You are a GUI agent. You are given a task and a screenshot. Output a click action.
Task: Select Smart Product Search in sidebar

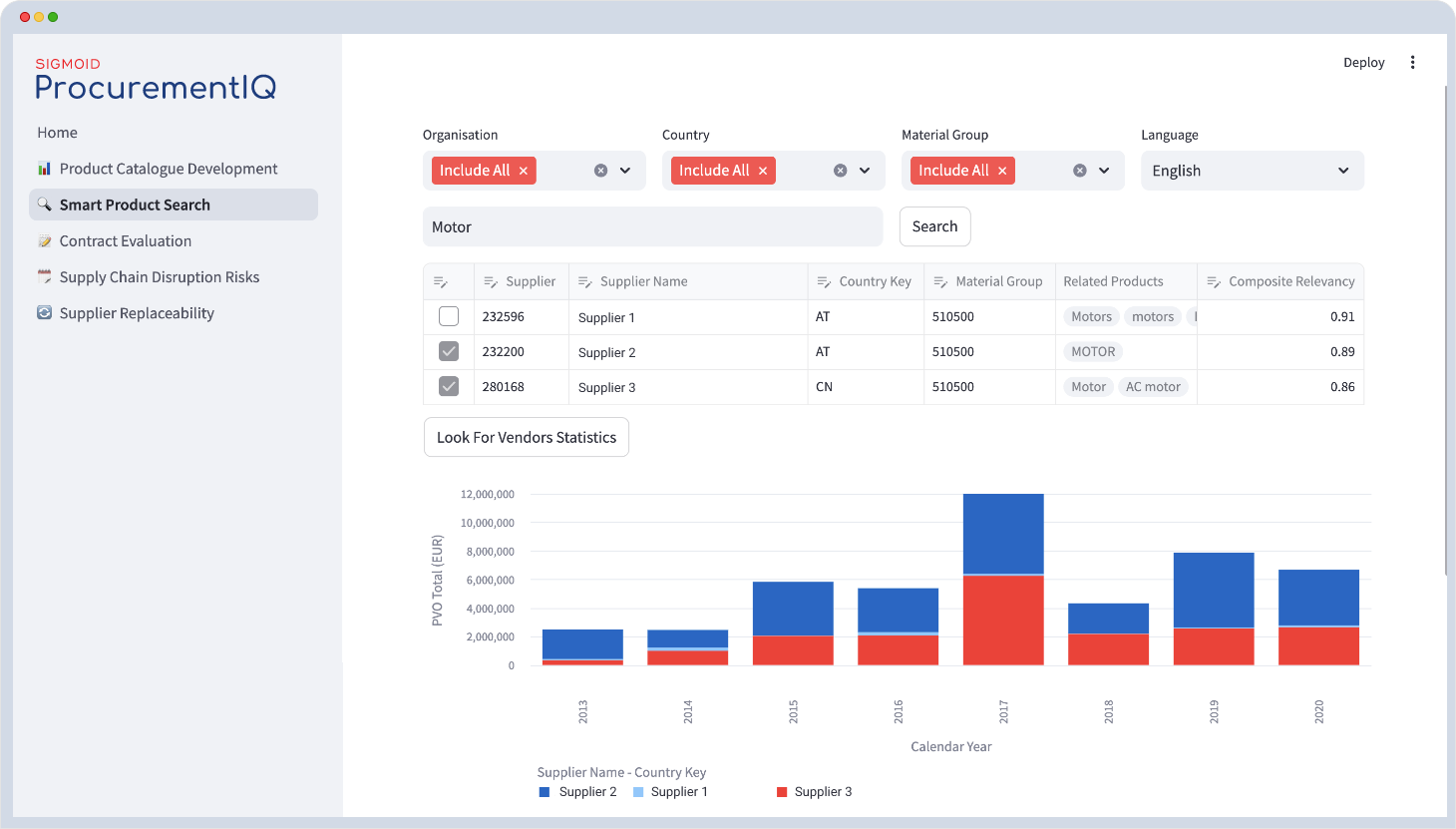pos(135,205)
